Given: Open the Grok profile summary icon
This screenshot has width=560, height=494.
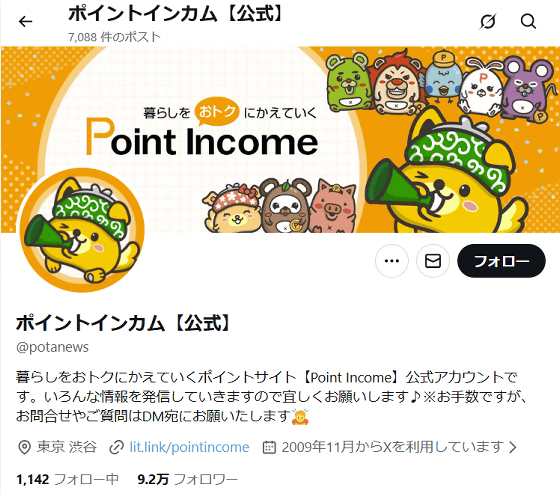Looking at the screenshot, I should click(x=488, y=22).
